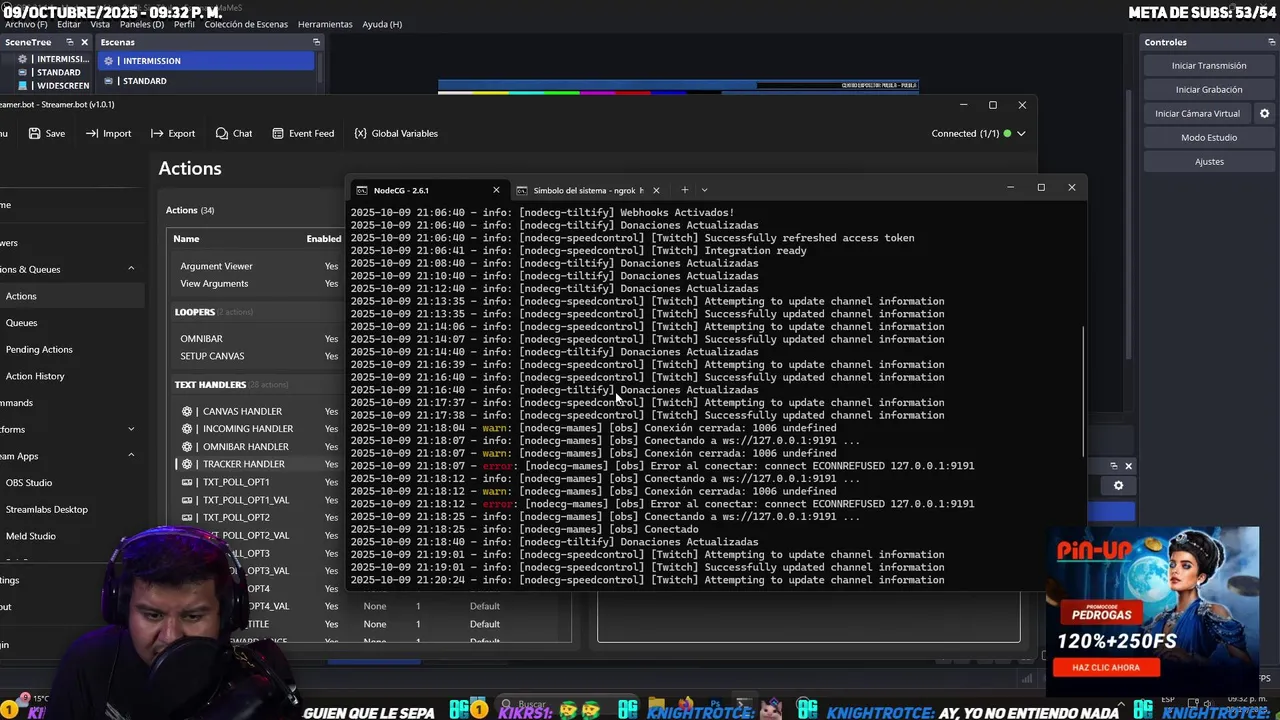Click Iniciar Grabación button

point(1209,89)
